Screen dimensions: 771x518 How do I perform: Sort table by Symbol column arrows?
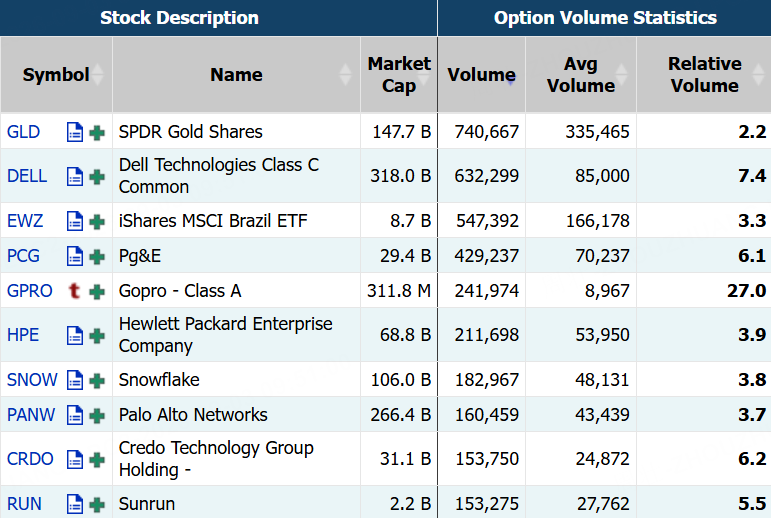click(98, 75)
